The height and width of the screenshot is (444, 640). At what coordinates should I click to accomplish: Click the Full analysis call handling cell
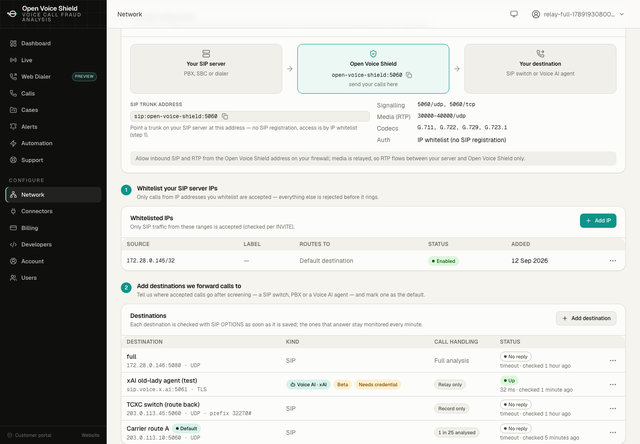451,361
